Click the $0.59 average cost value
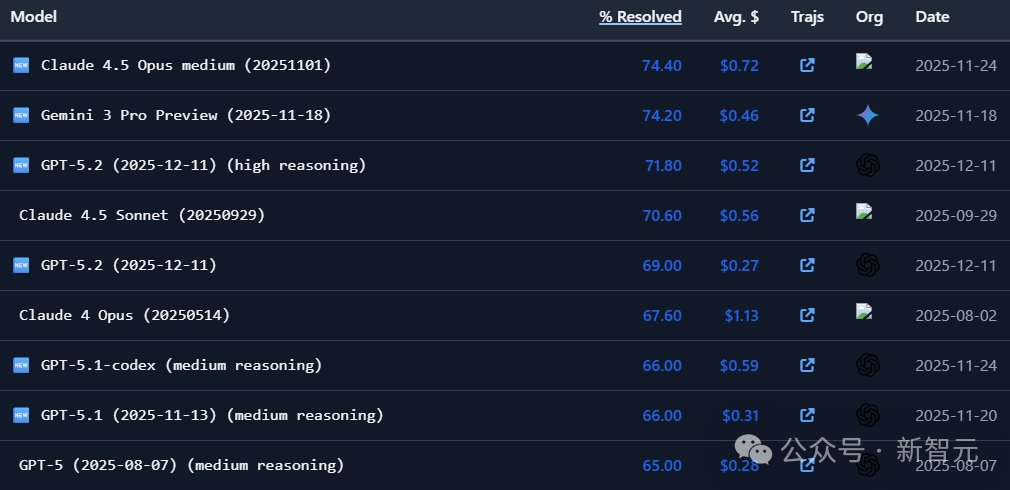This screenshot has width=1010, height=490. [739, 365]
